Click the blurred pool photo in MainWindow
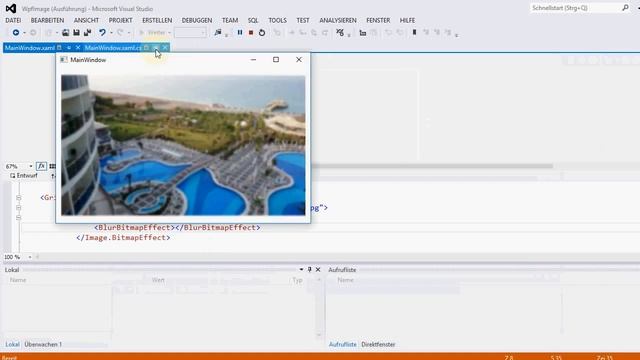This screenshot has height=360, width=640. [183, 145]
